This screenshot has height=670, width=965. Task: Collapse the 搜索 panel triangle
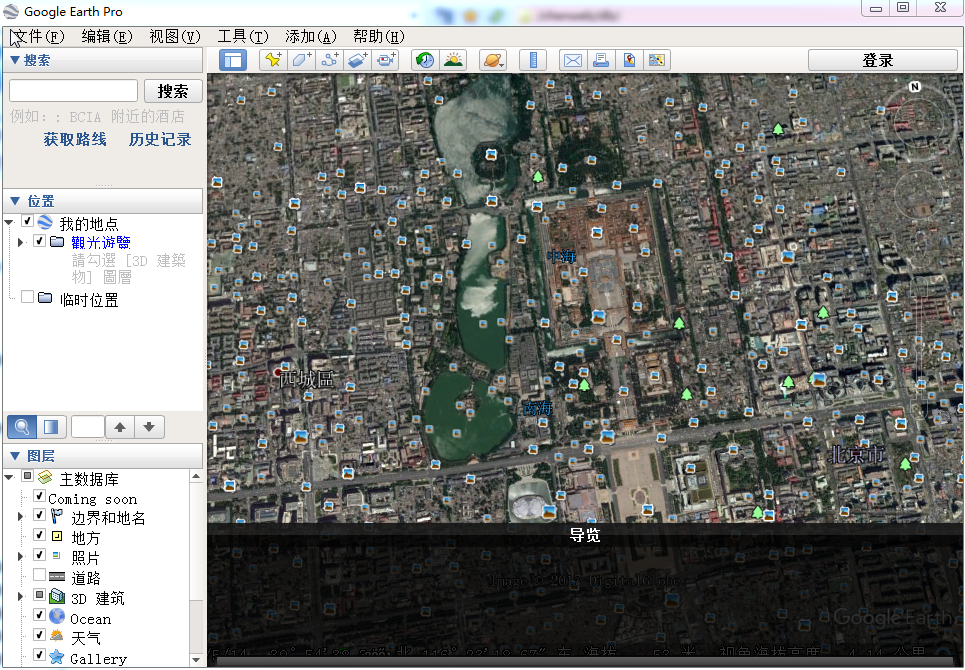pyautogui.click(x=15, y=60)
